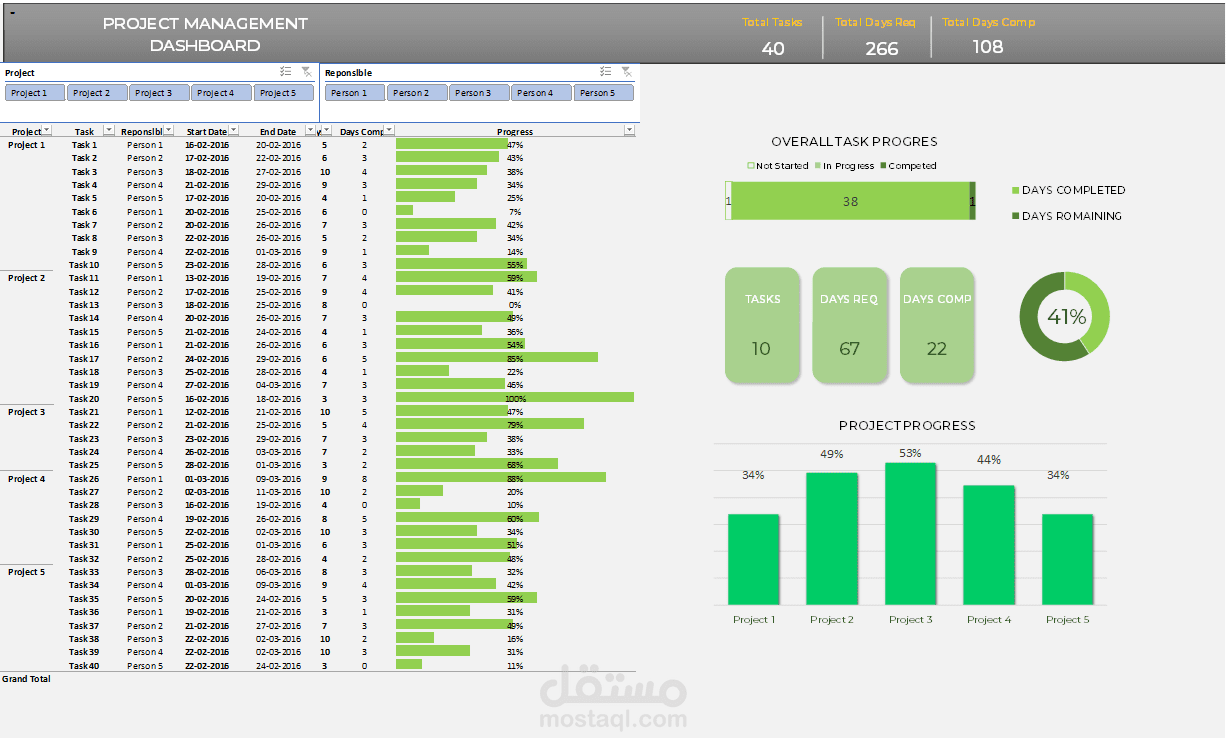
Task: Toggle the Person 5 slicer button
Action: (601, 92)
